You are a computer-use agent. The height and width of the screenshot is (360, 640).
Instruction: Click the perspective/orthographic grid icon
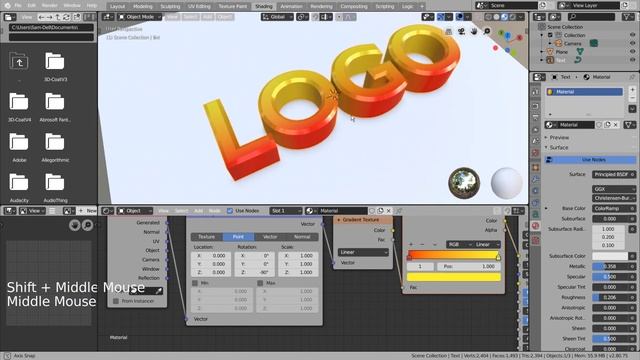click(x=449, y=31)
